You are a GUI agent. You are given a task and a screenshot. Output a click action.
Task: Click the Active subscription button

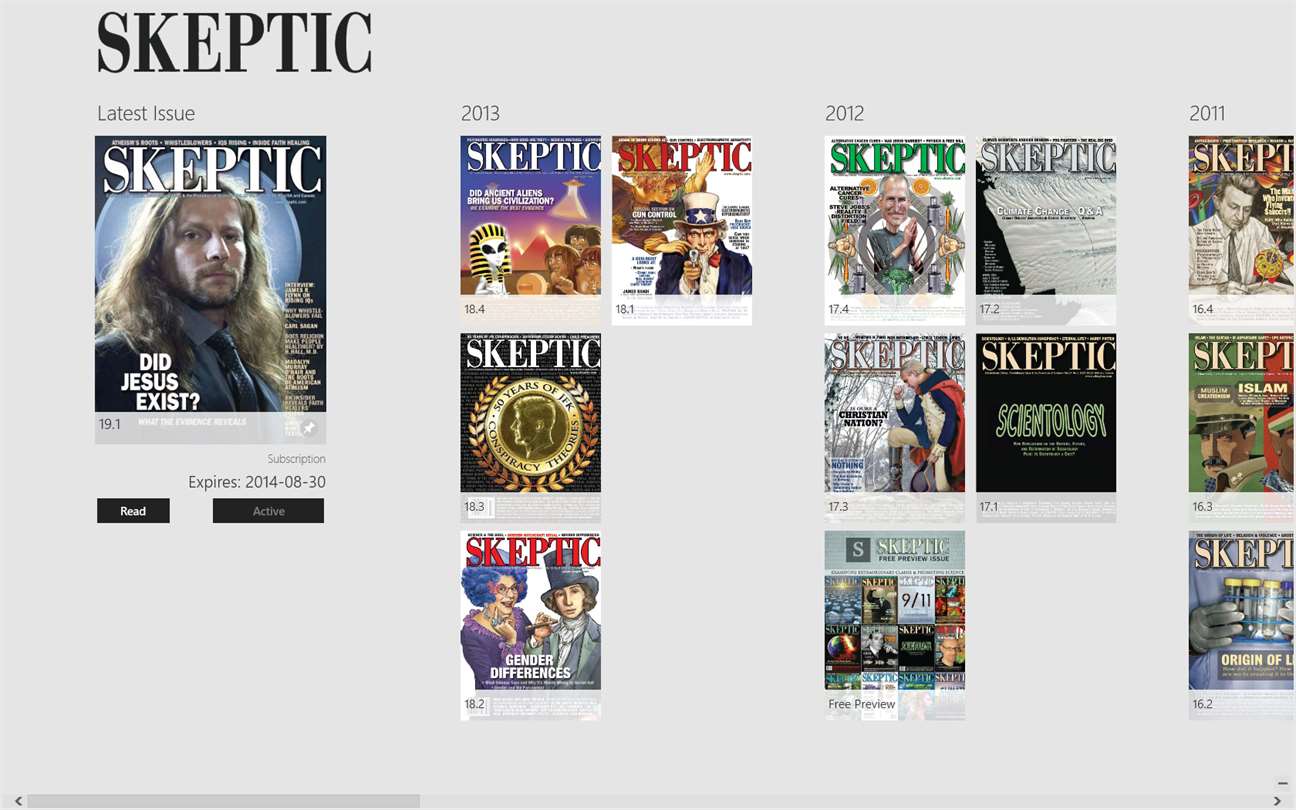pyautogui.click(x=268, y=511)
